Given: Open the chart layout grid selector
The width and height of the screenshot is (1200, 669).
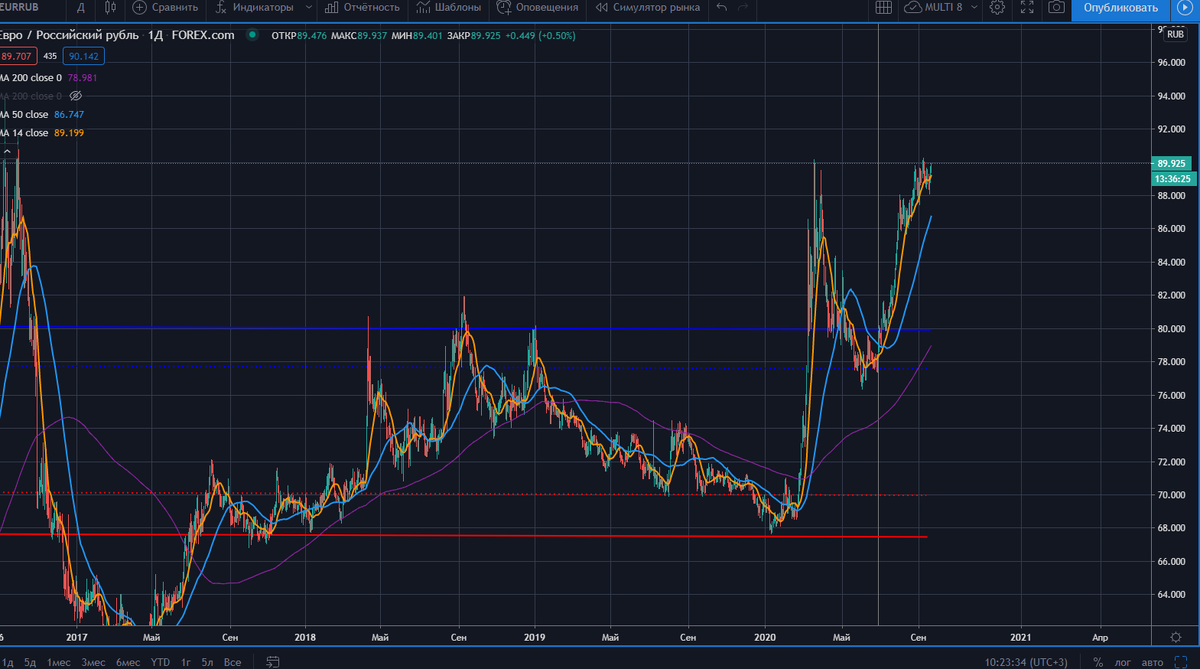Looking at the screenshot, I should (x=884, y=8).
